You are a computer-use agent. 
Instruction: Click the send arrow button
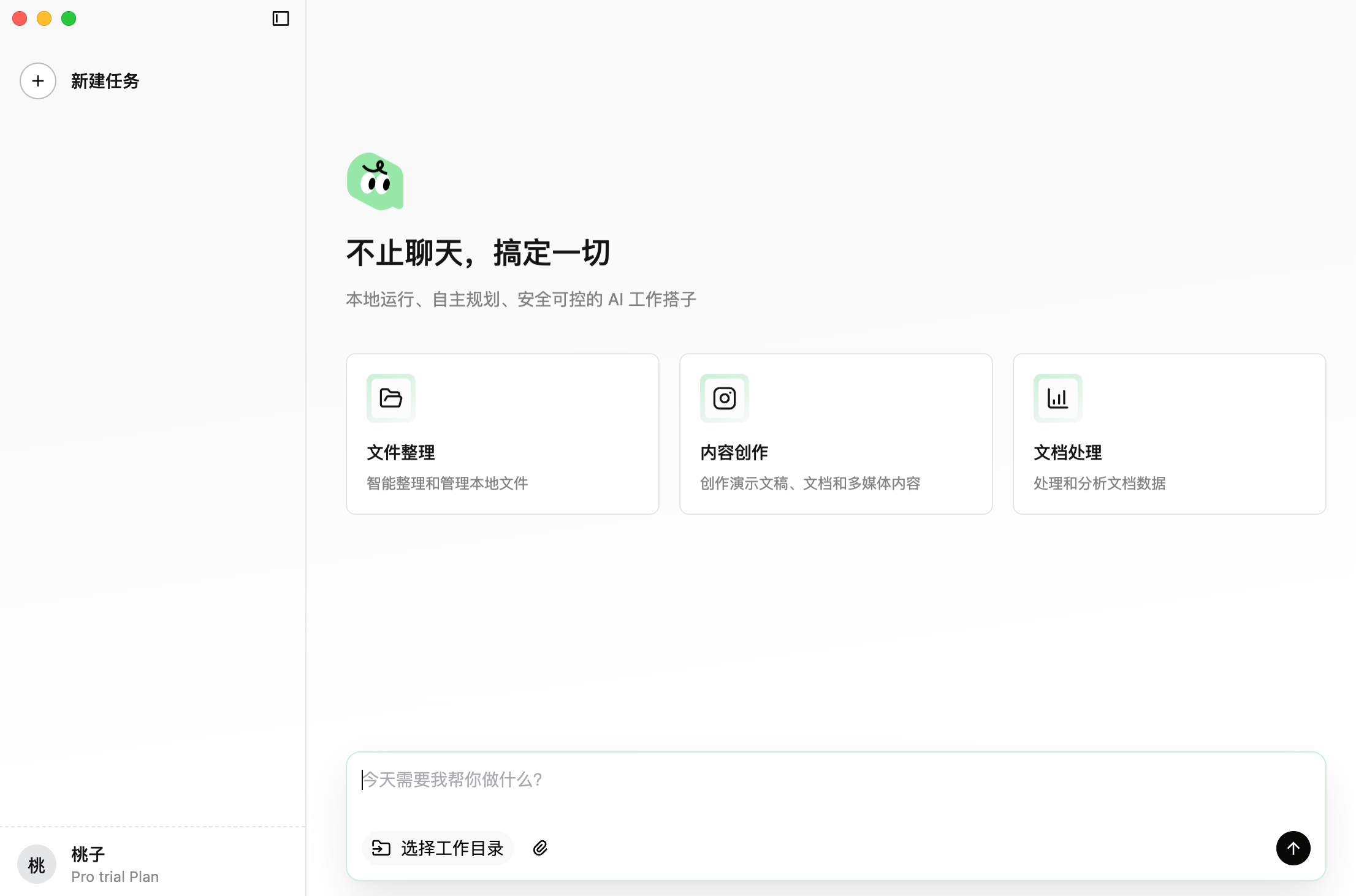coord(1293,848)
